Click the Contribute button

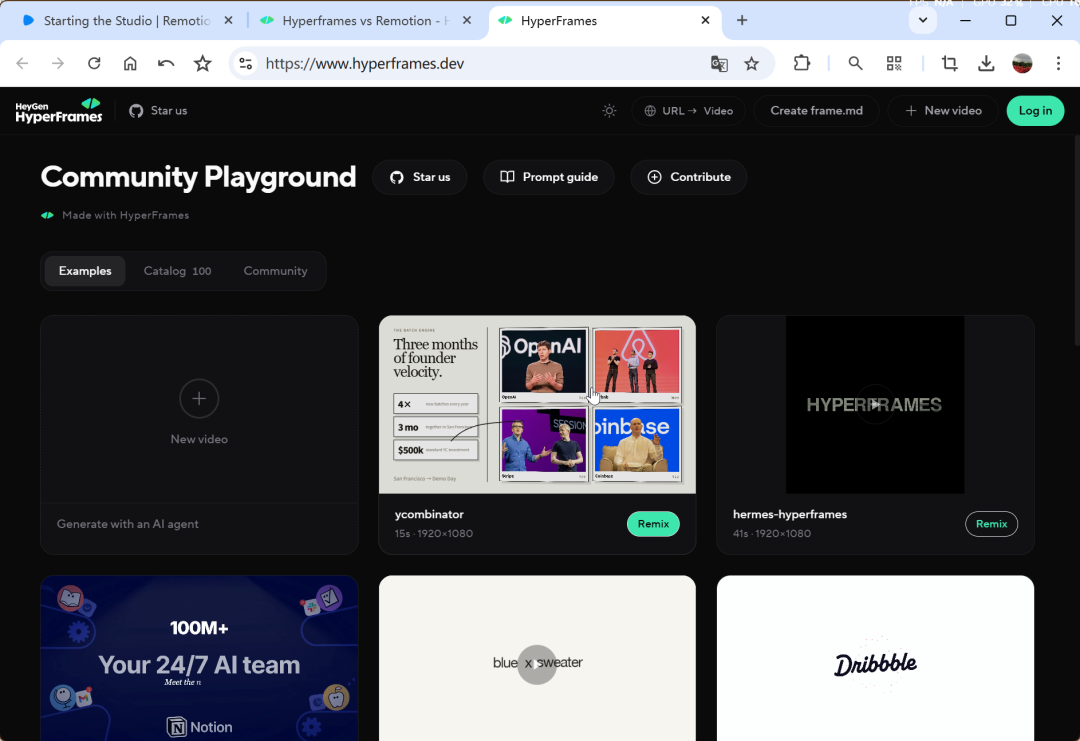tap(689, 177)
